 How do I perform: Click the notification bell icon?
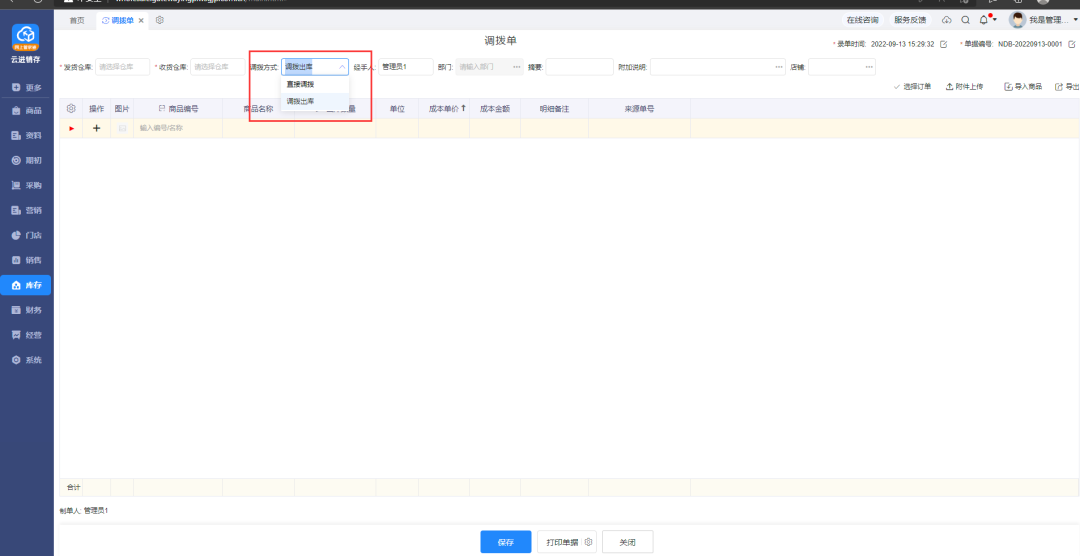pos(984,20)
